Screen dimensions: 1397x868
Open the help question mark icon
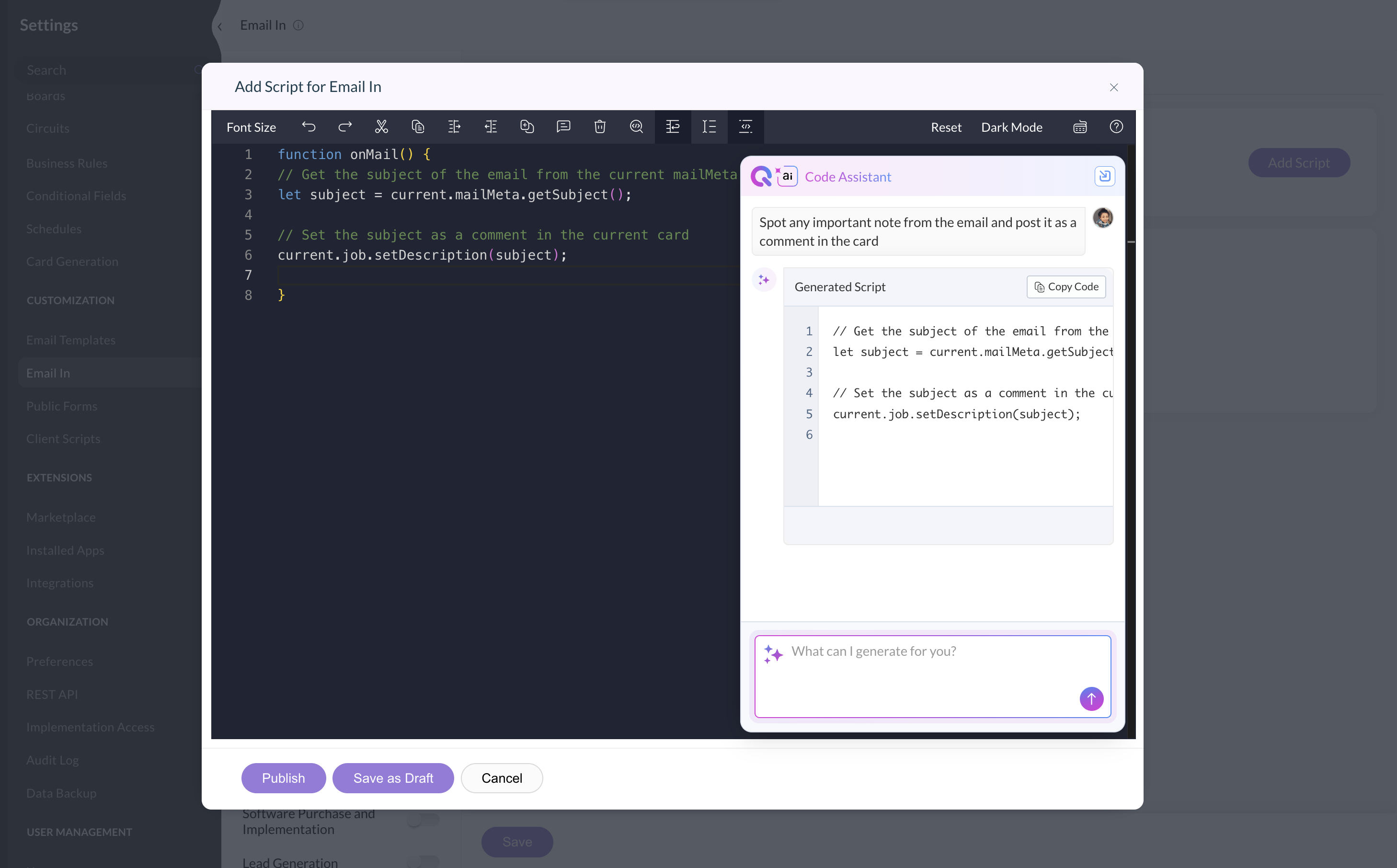pos(1116,127)
